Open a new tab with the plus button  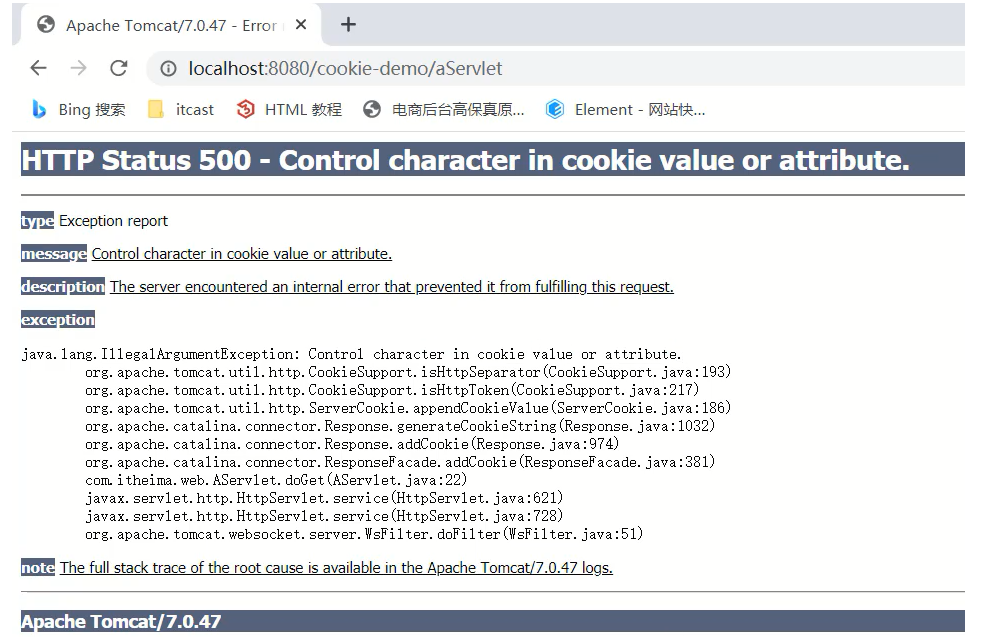point(348,24)
